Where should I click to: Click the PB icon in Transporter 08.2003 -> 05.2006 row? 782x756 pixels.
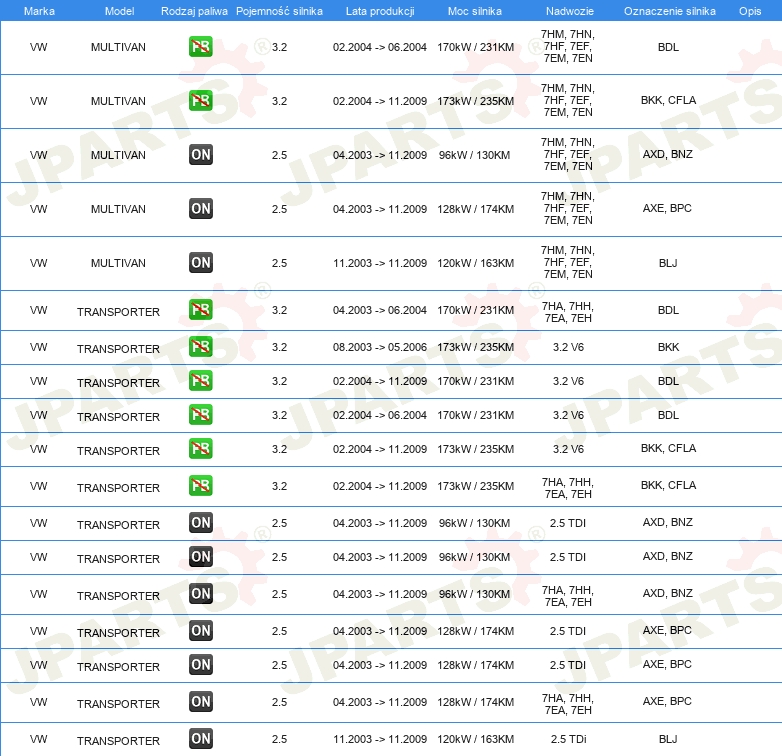200,347
